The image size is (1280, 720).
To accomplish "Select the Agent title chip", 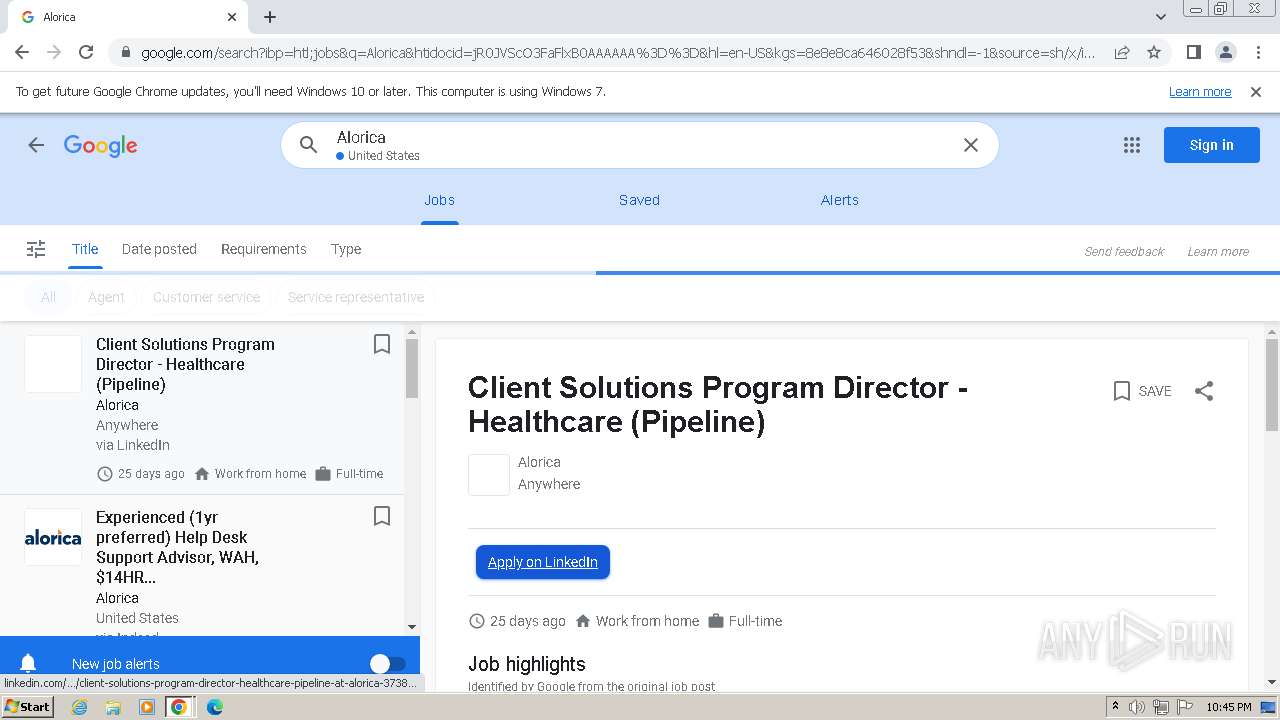I will (x=106, y=297).
